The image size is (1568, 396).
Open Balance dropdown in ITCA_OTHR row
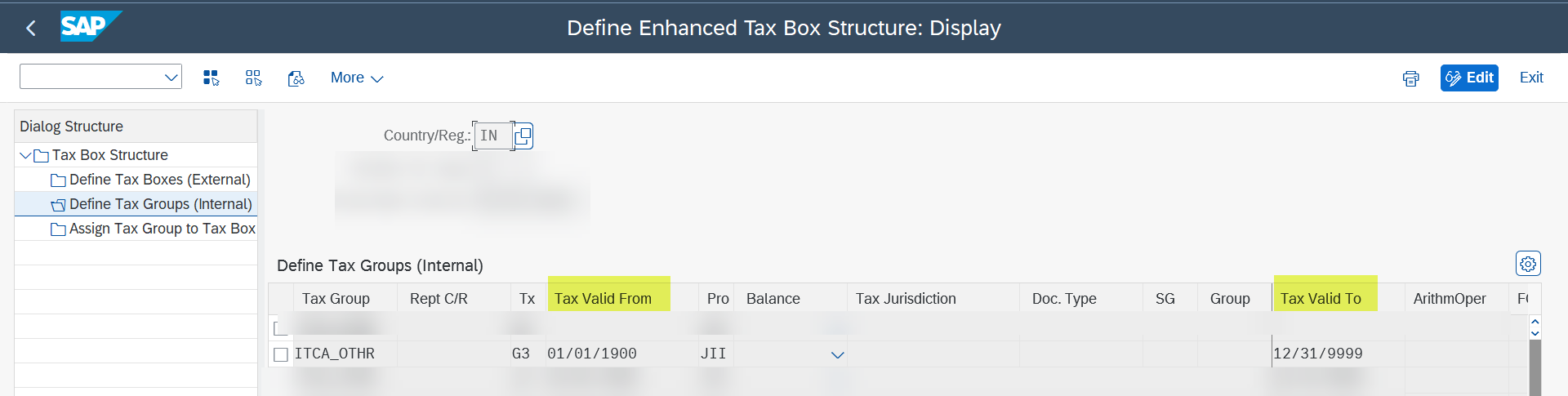(x=837, y=354)
